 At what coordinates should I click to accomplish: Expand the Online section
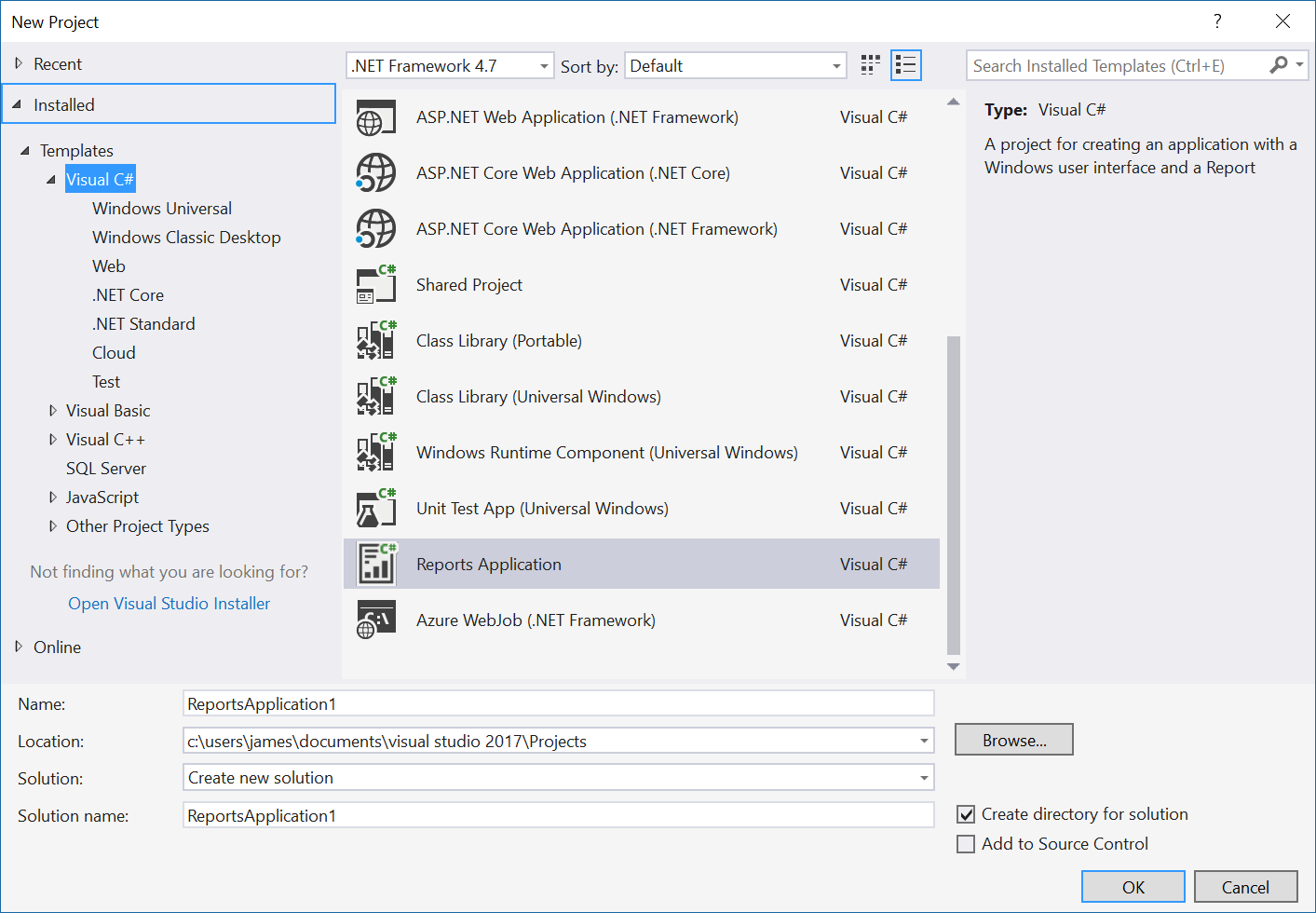19,647
